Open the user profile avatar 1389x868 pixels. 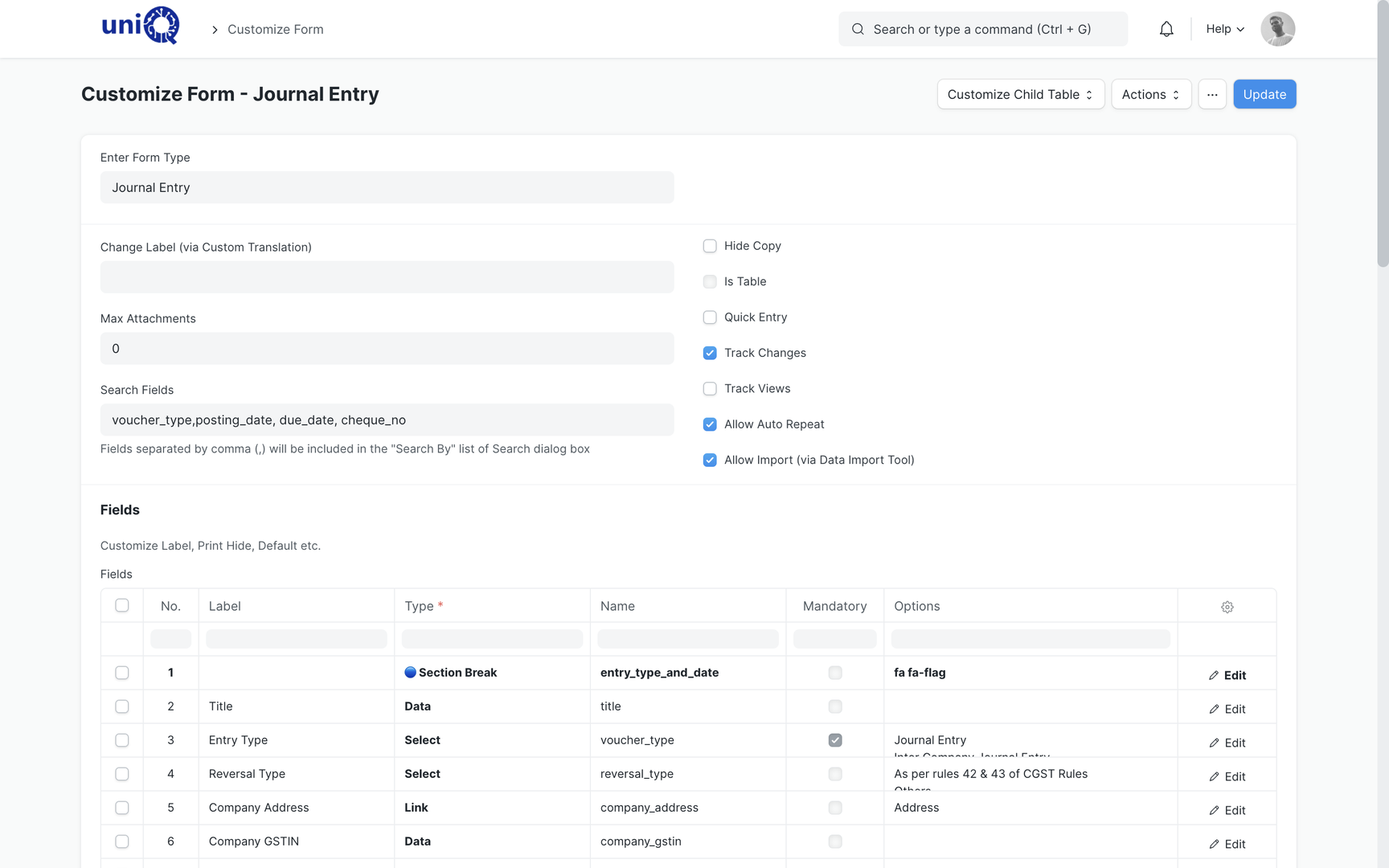[1277, 29]
